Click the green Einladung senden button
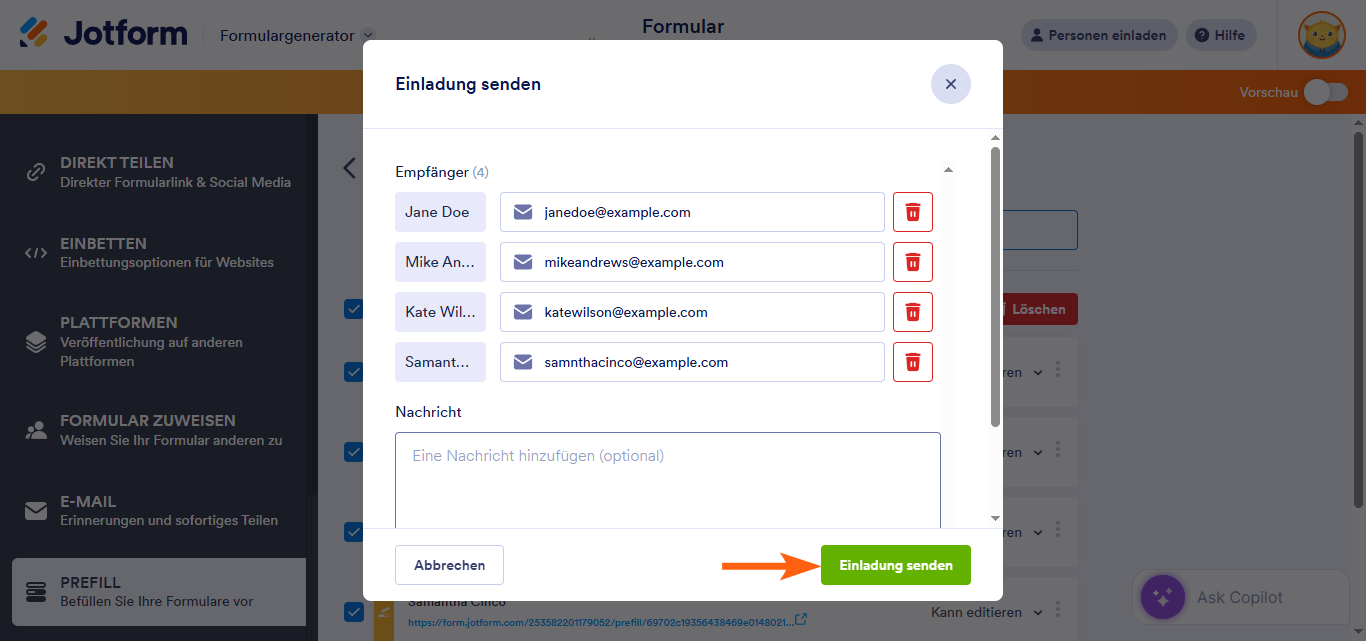This screenshot has height=641, width=1366. pyautogui.click(x=895, y=565)
